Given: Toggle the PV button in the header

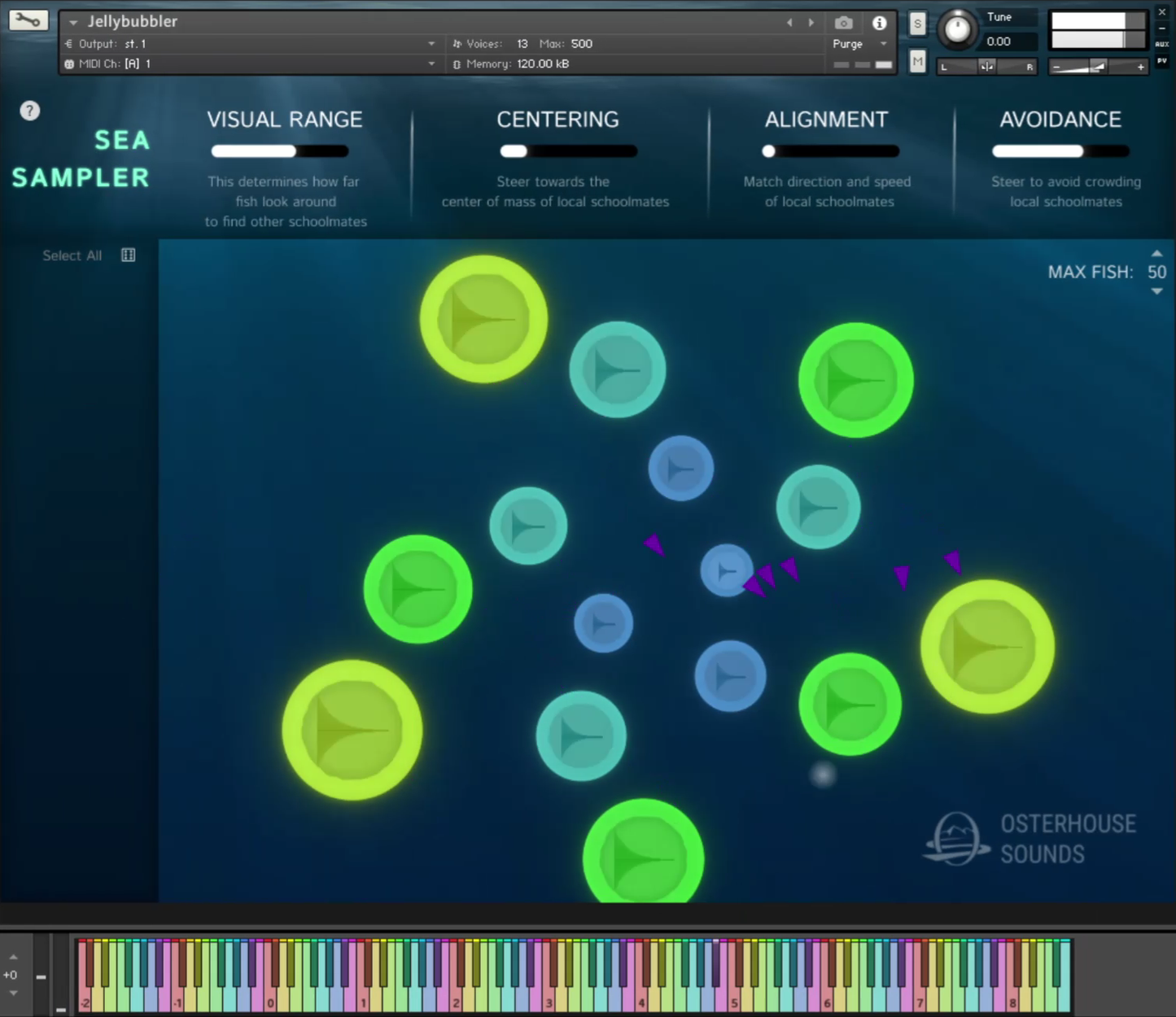Looking at the screenshot, I should [x=1162, y=60].
